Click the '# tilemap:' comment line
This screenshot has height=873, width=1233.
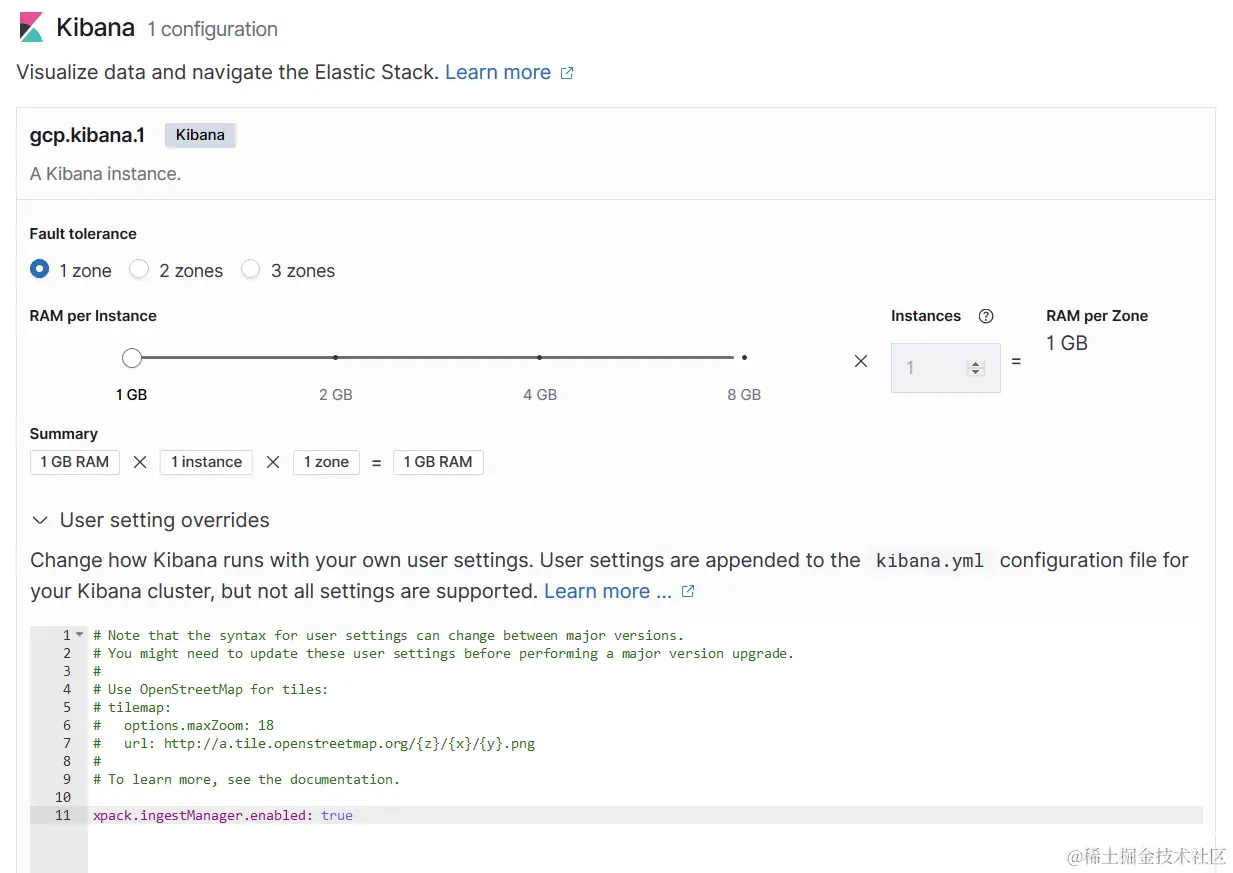pos(133,707)
